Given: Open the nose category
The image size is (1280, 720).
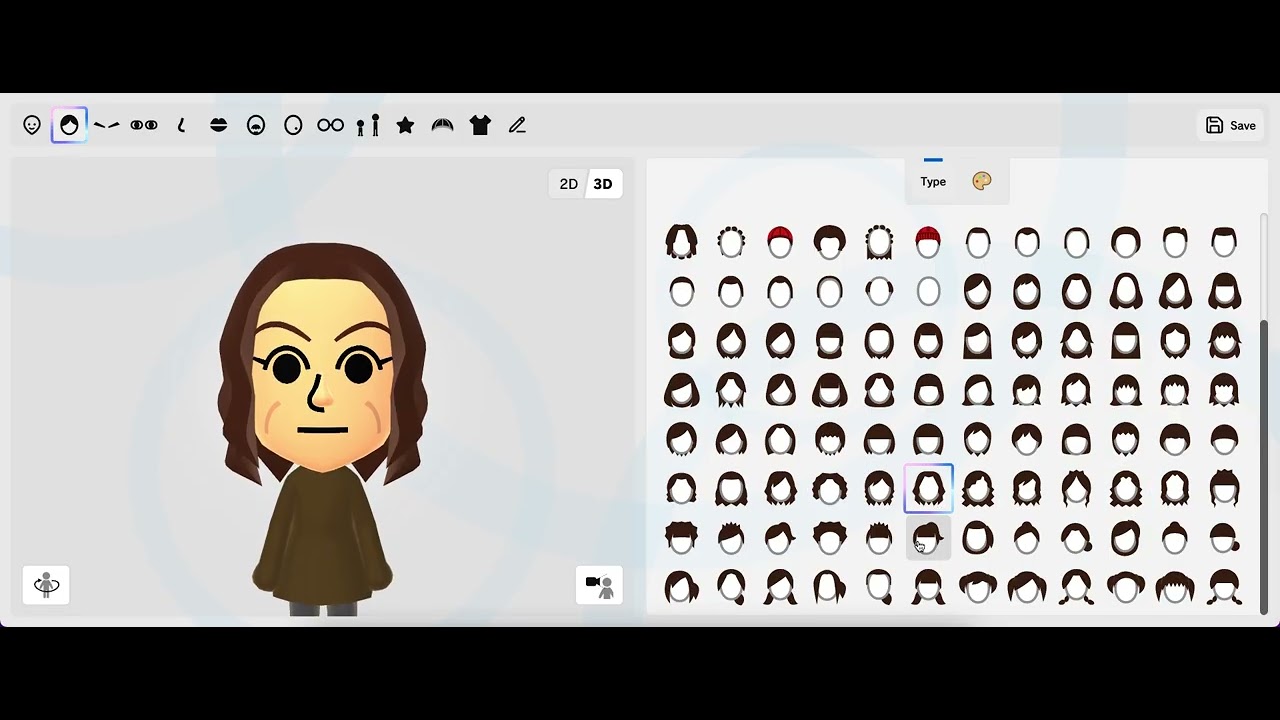Looking at the screenshot, I should (x=181, y=125).
